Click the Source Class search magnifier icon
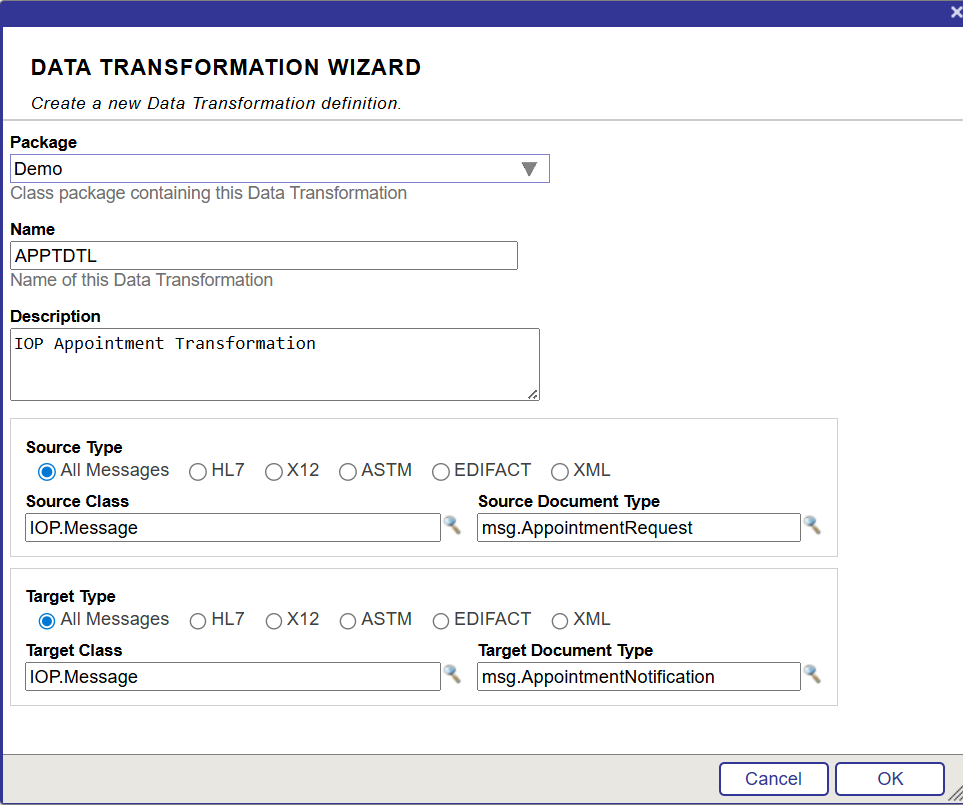The image size is (963, 805). pyautogui.click(x=452, y=525)
